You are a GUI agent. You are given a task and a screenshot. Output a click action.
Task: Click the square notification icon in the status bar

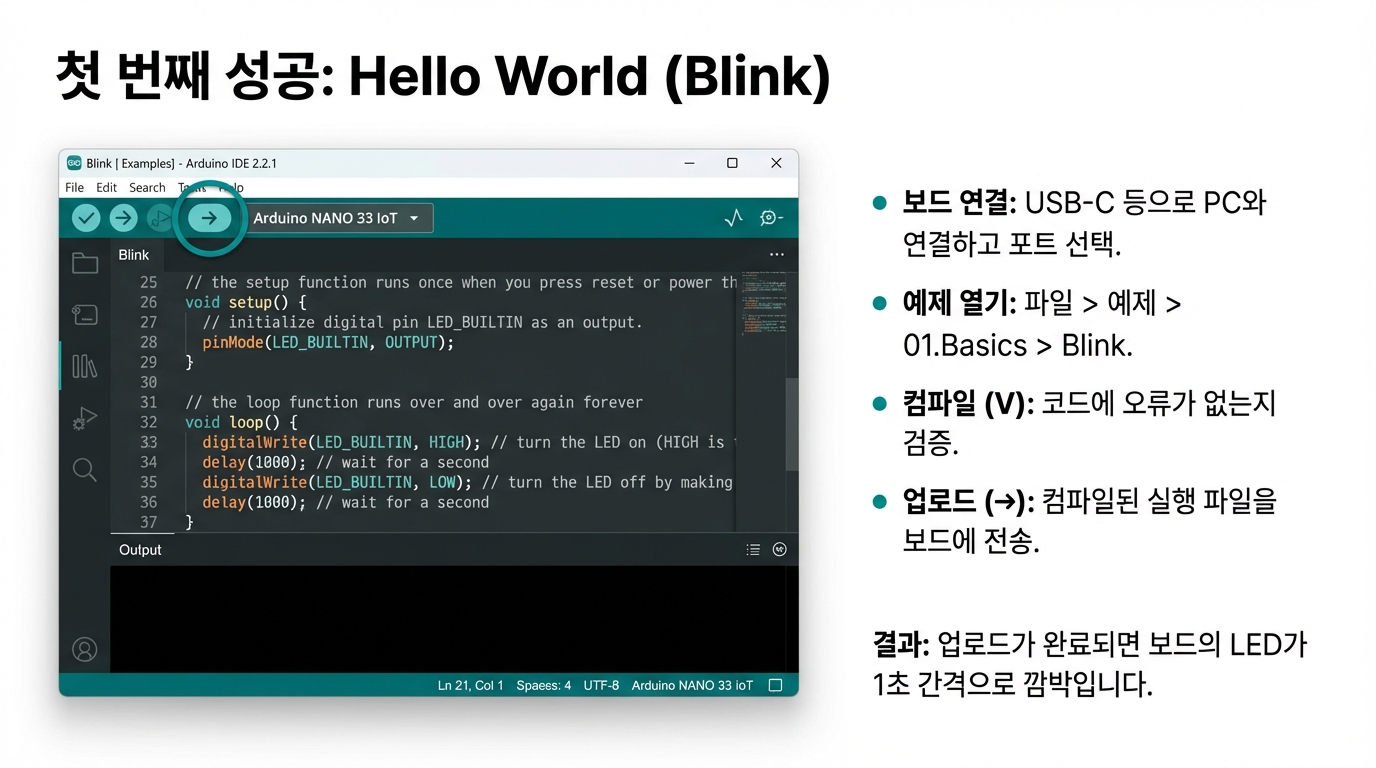(x=775, y=686)
